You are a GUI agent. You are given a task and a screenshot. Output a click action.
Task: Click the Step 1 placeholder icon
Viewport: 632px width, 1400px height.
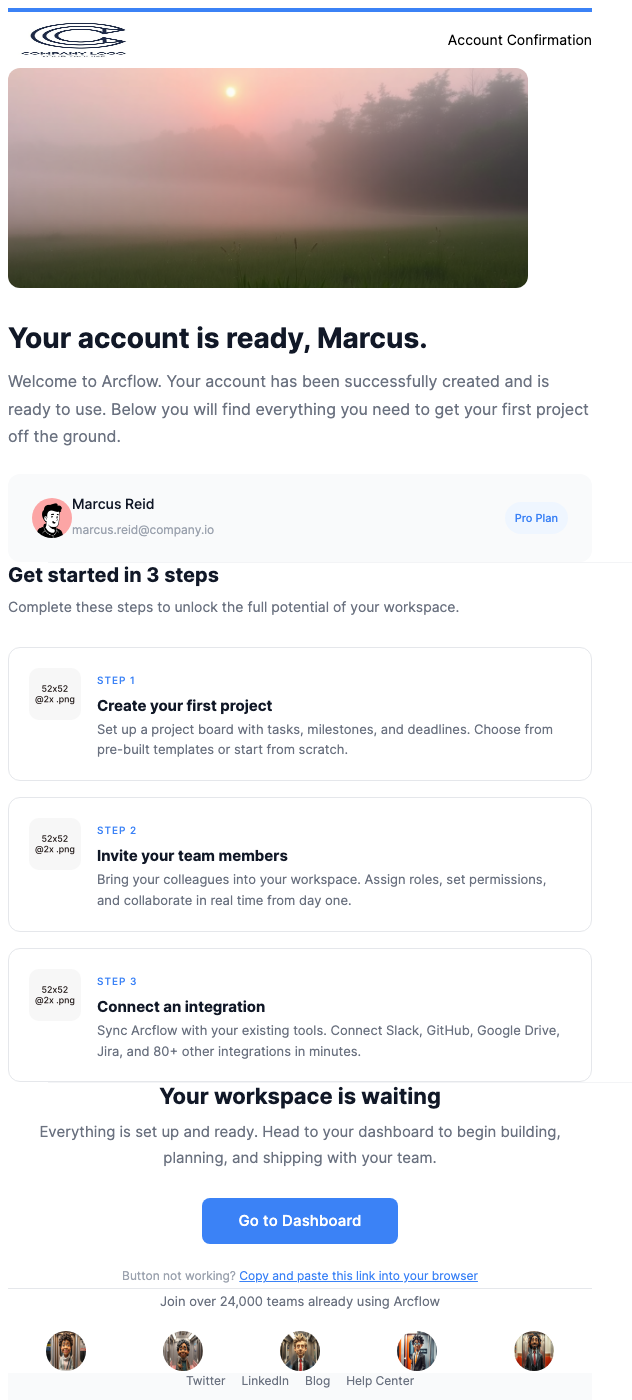[x=55, y=694]
